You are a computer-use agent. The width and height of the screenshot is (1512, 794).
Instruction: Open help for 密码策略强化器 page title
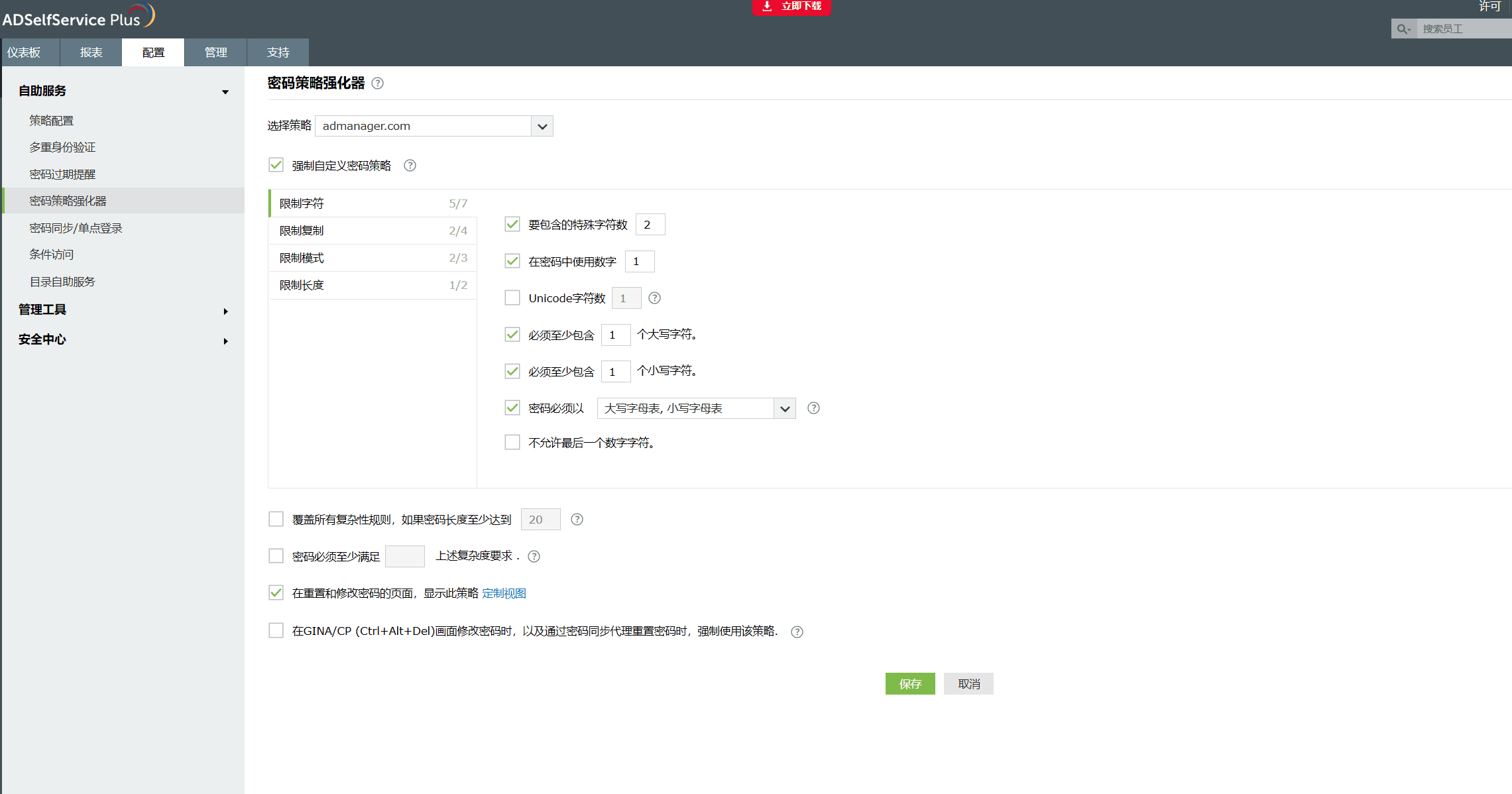coord(377,84)
